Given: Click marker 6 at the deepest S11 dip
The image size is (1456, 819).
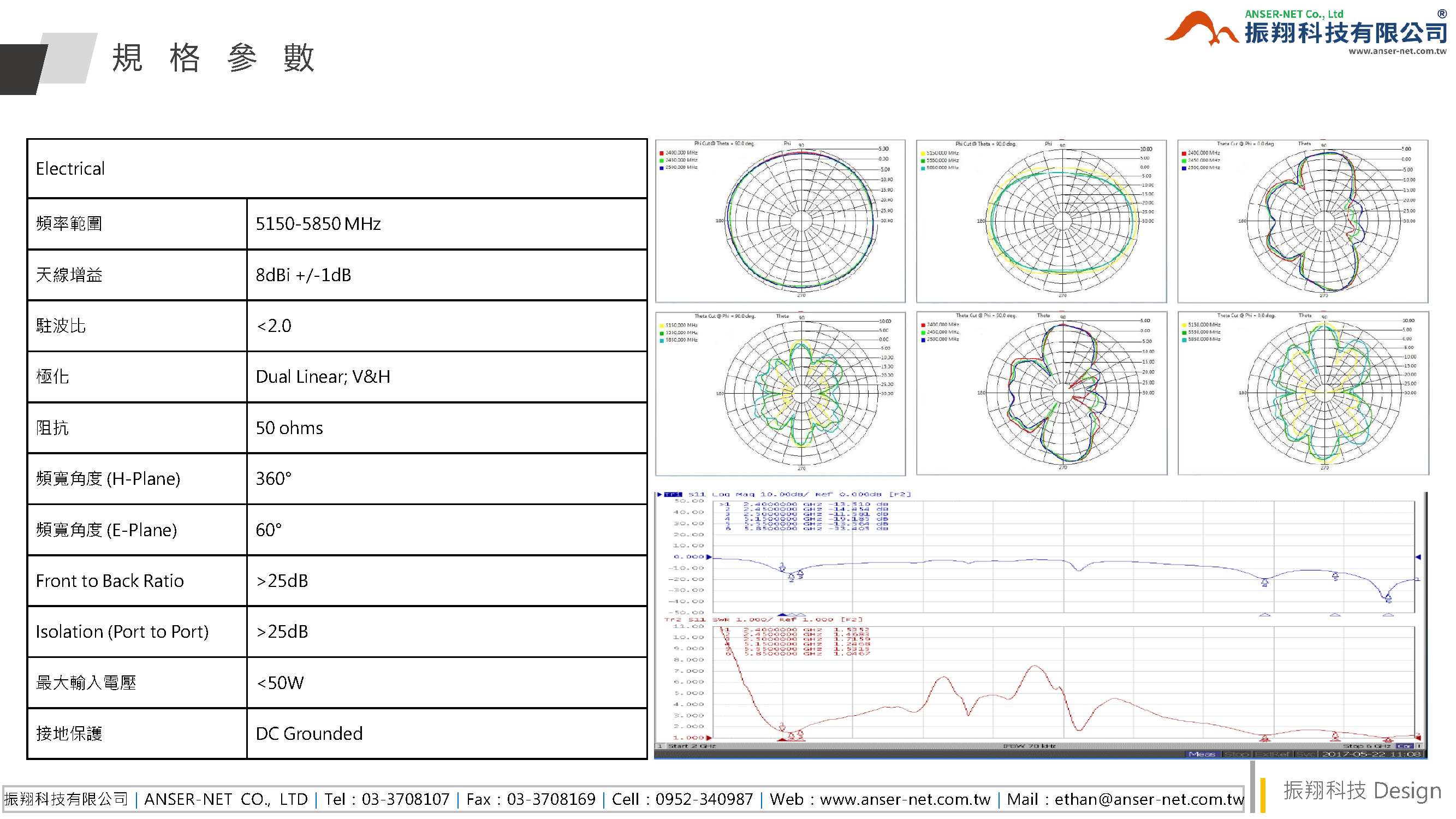Looking at the screenshot, I should [1388, 597].
